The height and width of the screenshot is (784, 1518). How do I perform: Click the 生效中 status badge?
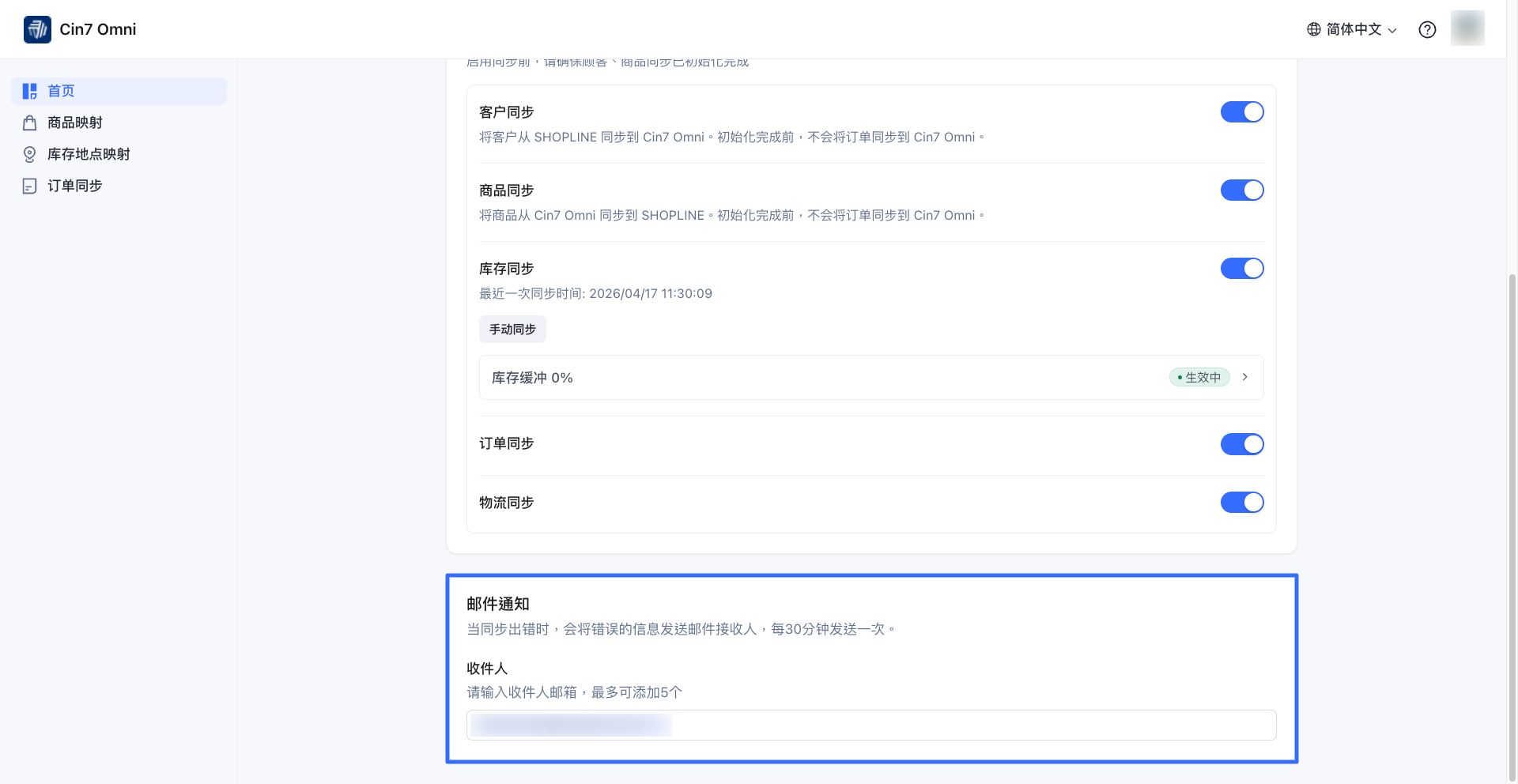(1199, 378)
